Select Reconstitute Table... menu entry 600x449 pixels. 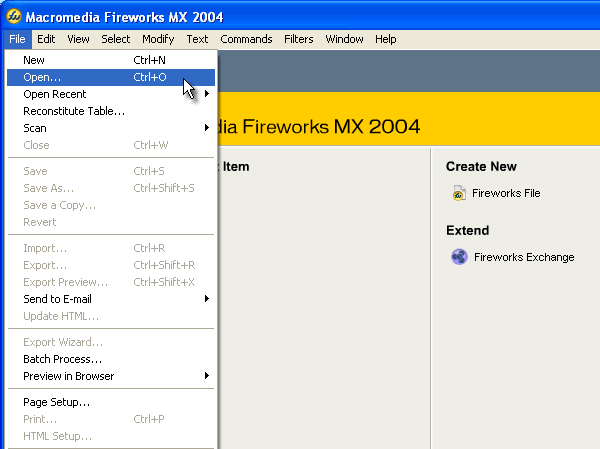tap(74, 111)
